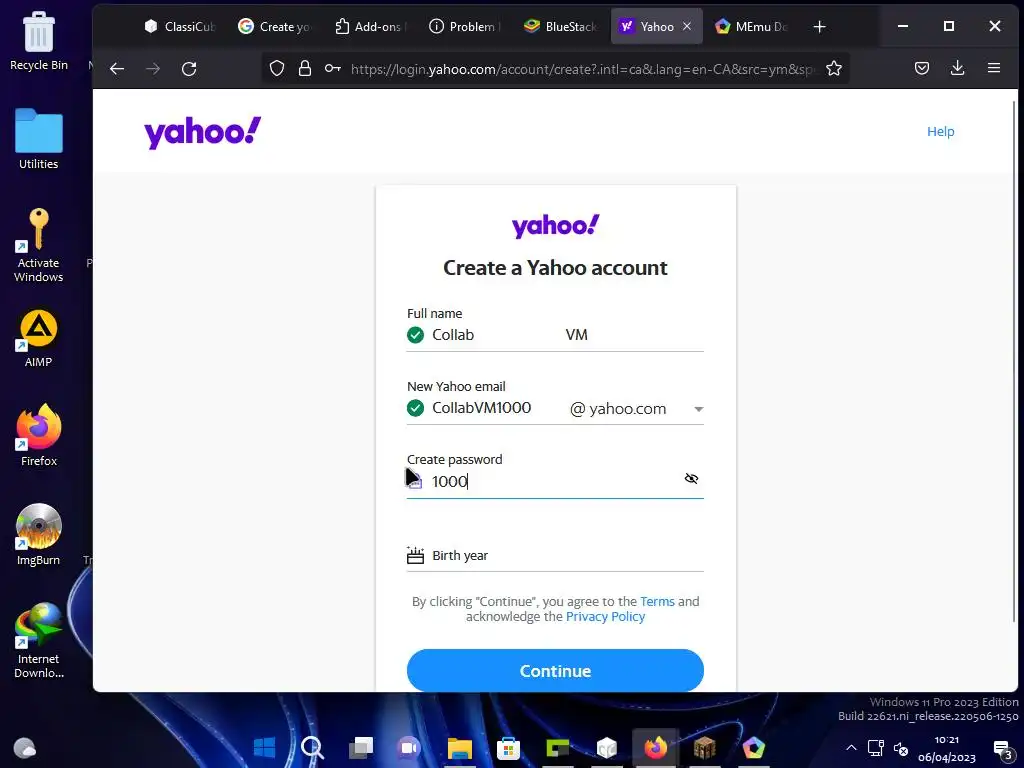Screen dimensions: 1024x768
Task: Minimize the Firefox window
Action: pyautogui.click(x=903, y=26)
